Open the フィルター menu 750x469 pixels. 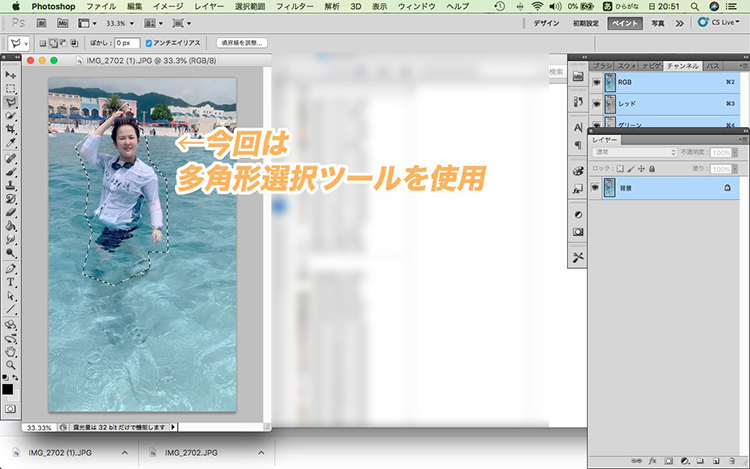295,6
